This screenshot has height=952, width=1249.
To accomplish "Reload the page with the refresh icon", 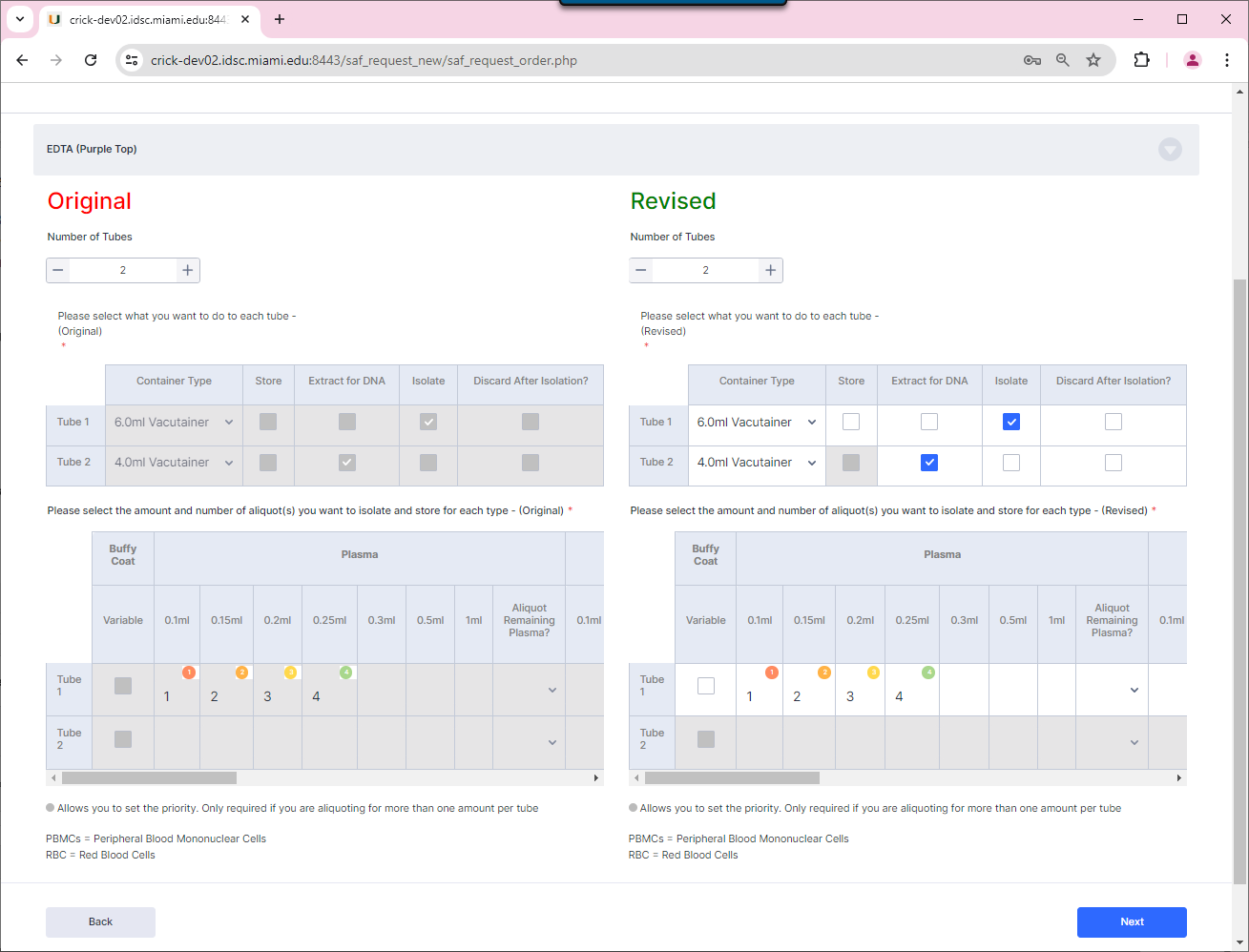I will click(x=91, y=60).
